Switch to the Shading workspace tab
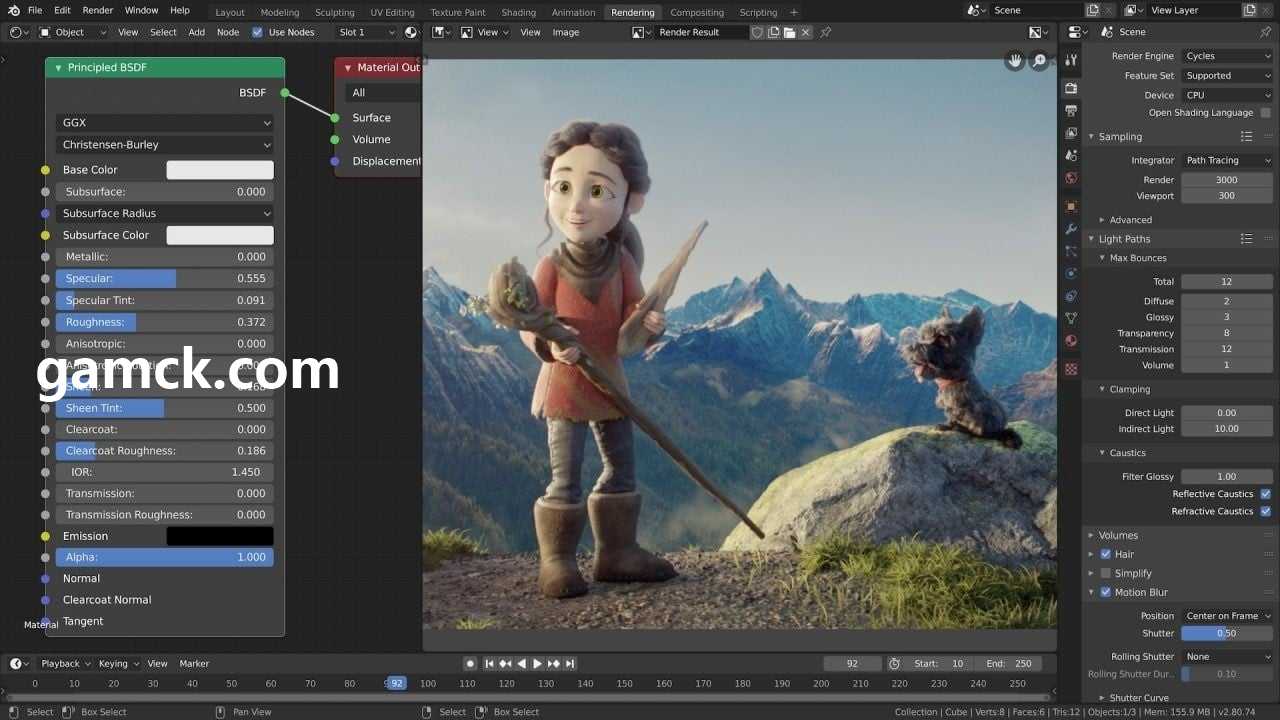This screenshot has width=1280, height=720. click(x=518, y=12)
